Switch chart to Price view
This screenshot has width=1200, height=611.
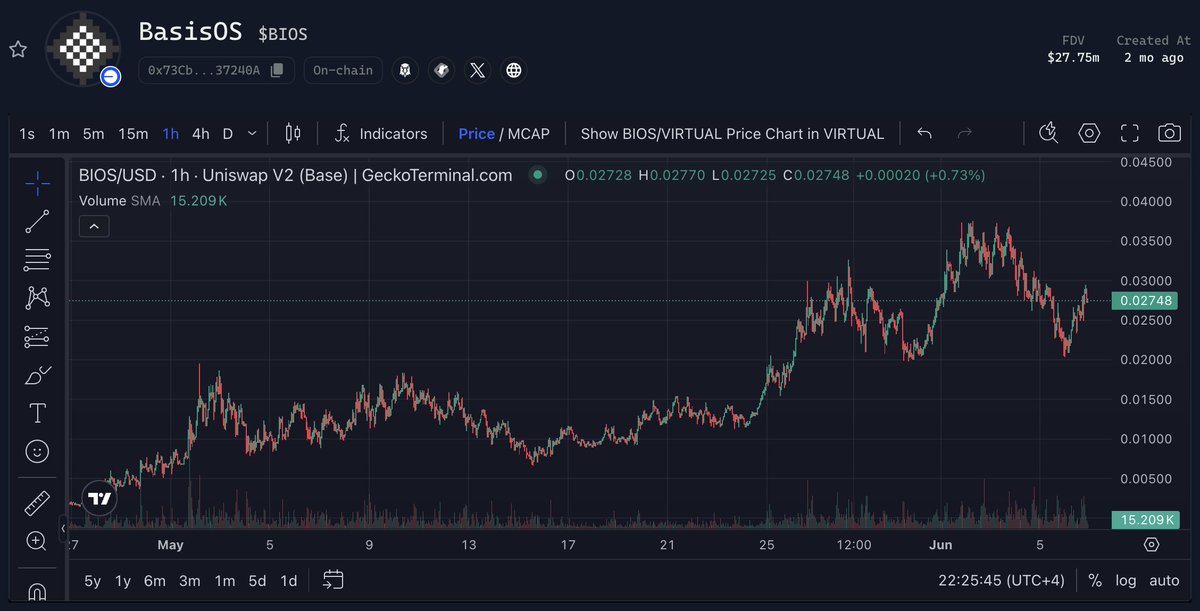point(476,133)
